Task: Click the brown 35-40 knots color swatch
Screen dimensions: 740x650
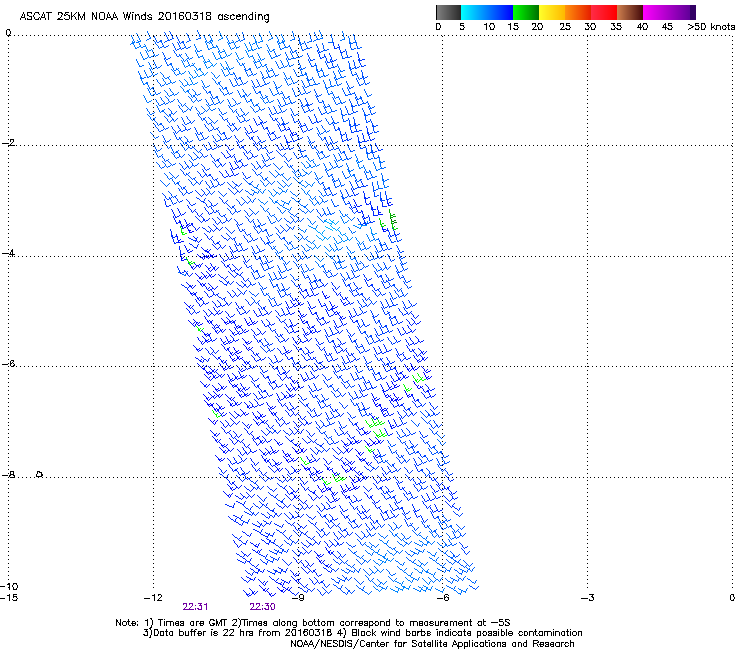Action: [630, 12]
